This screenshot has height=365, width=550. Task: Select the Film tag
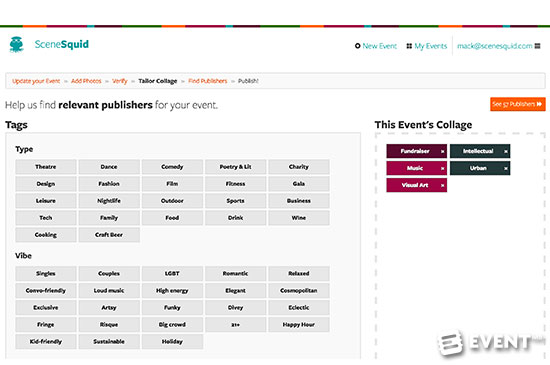click(x=172, y=184)
